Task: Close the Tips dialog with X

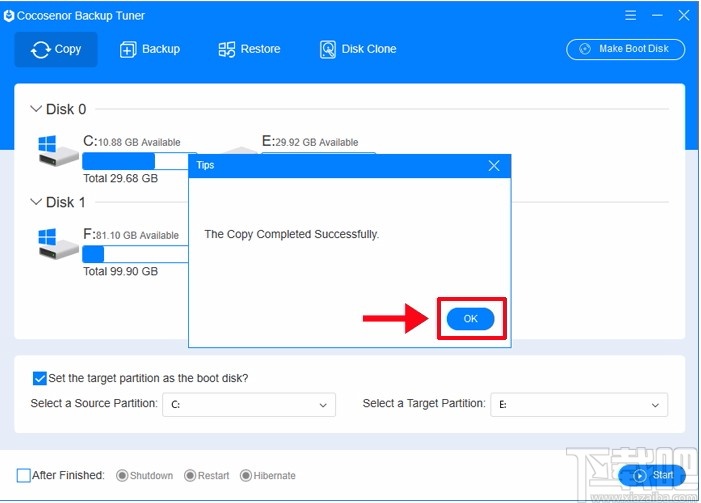Action: pos(494,166)
